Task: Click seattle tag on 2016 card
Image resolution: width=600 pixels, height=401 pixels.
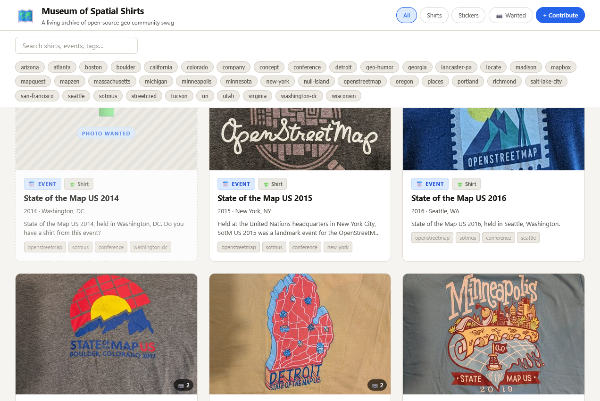Action: (528, 238)
